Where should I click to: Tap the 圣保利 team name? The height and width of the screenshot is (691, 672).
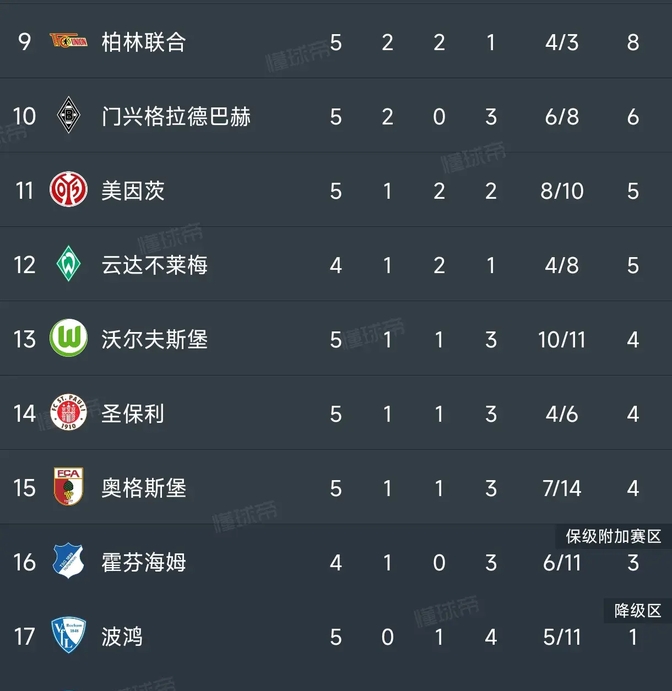tap(132, 413)
